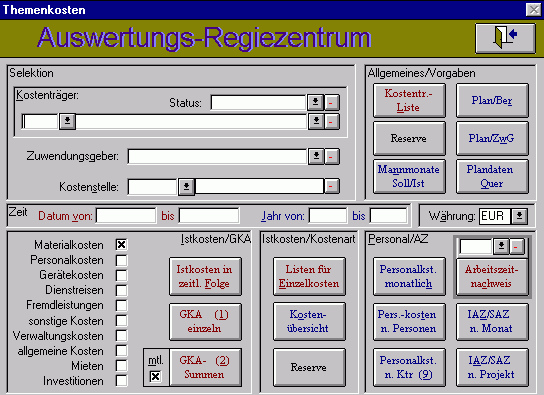Toggle Materialkosten checkbox
Image resolution: width=544 pixels, height=395 pixels.
pyautogui.click(x=121, y=245)
